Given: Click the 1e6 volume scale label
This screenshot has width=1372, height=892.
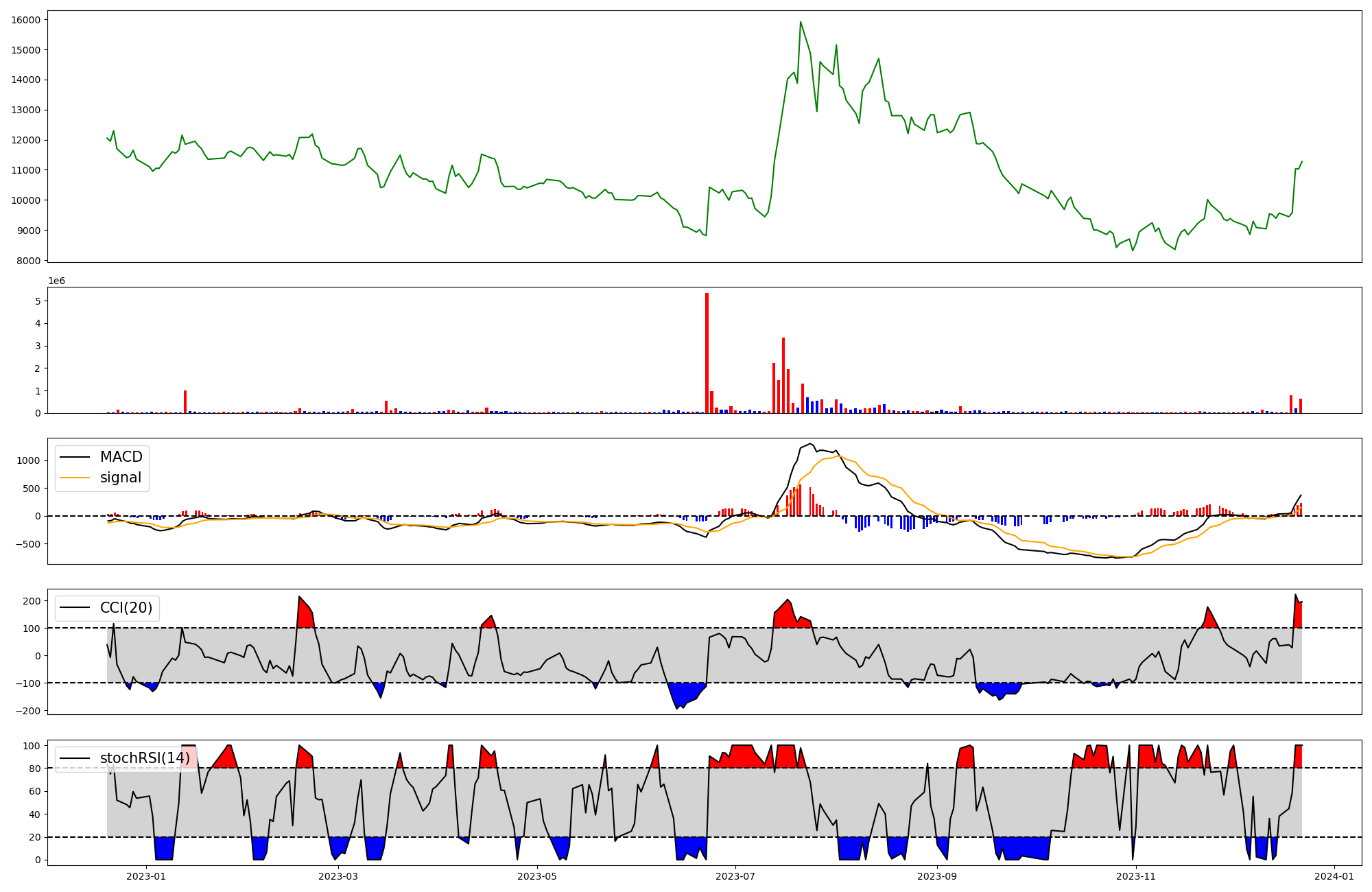Looking at the screenshot, I should click(56, 281).
